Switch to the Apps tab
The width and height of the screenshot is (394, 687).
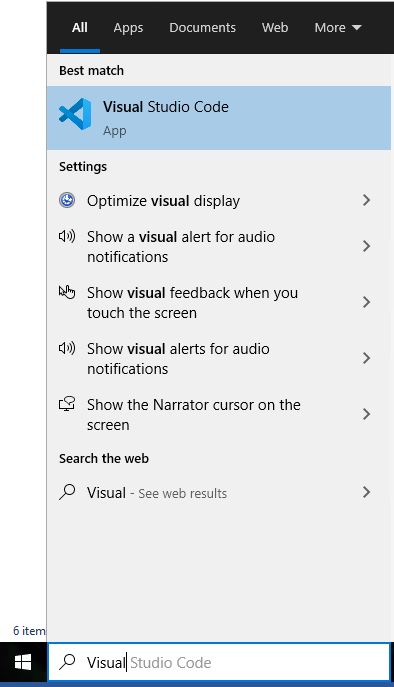click(128, 28)
